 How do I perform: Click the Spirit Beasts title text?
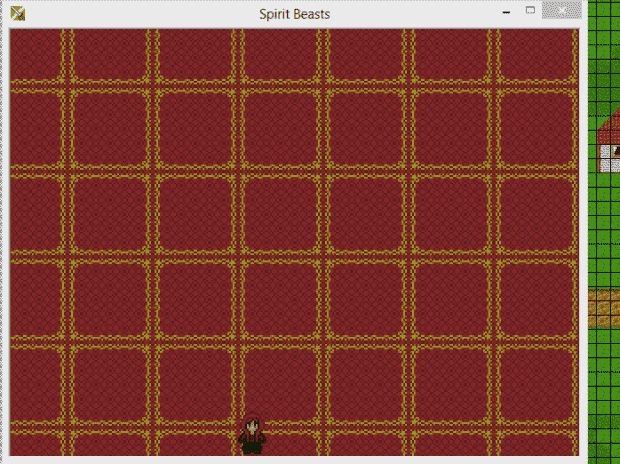(294, 14)
